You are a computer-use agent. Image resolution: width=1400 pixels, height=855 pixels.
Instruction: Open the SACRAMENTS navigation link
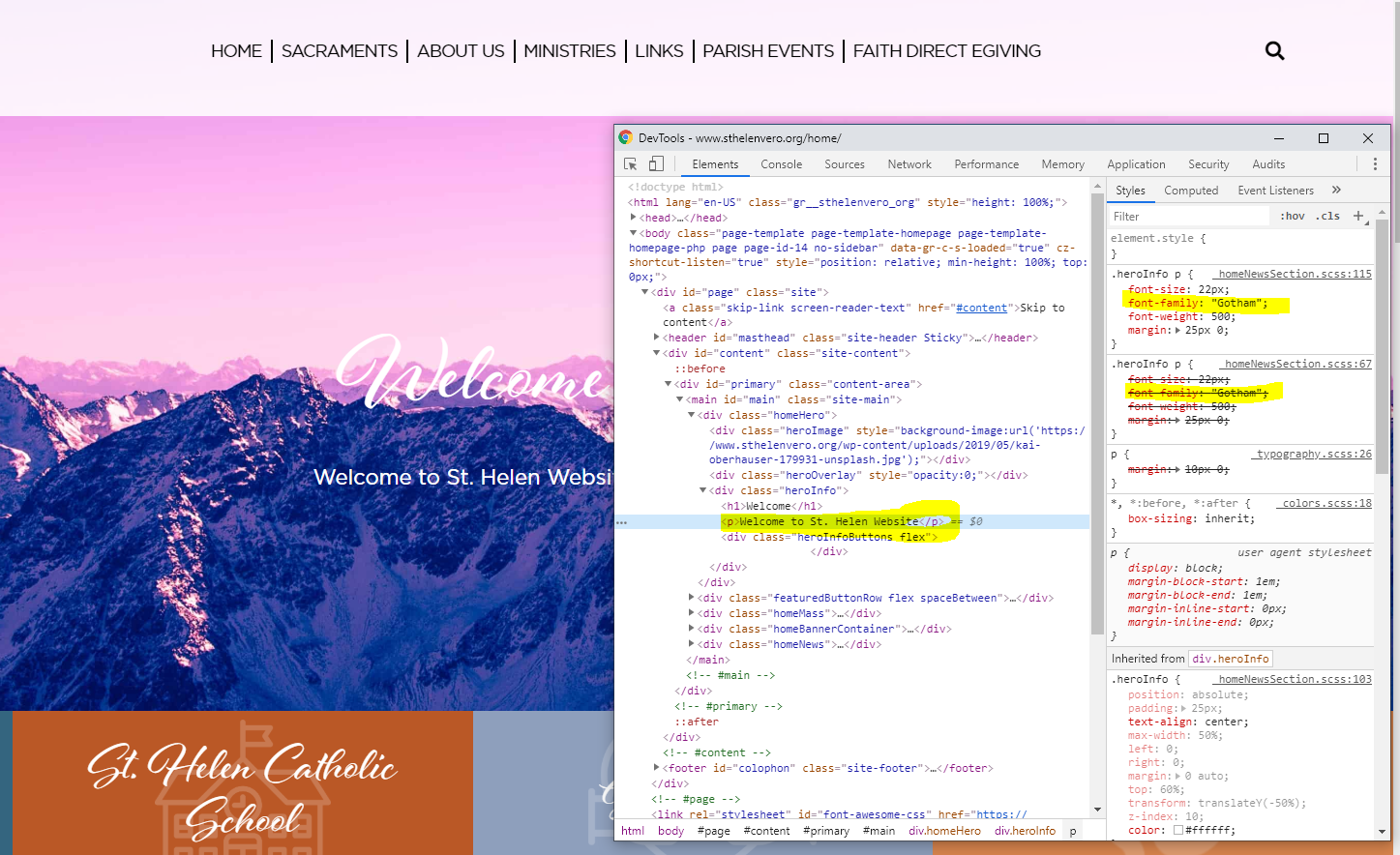tap(339, 51)
